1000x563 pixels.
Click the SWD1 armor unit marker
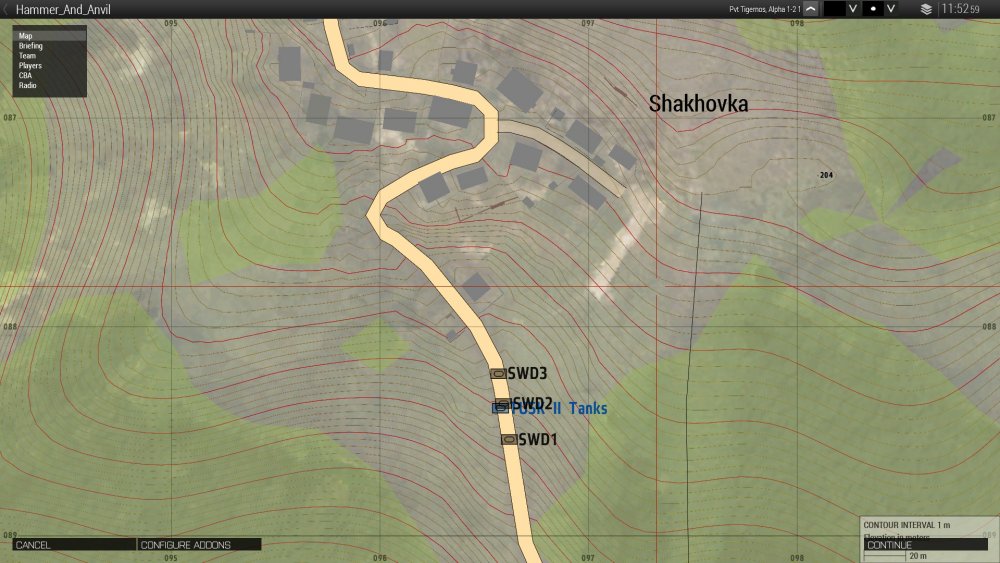(508, 439)
